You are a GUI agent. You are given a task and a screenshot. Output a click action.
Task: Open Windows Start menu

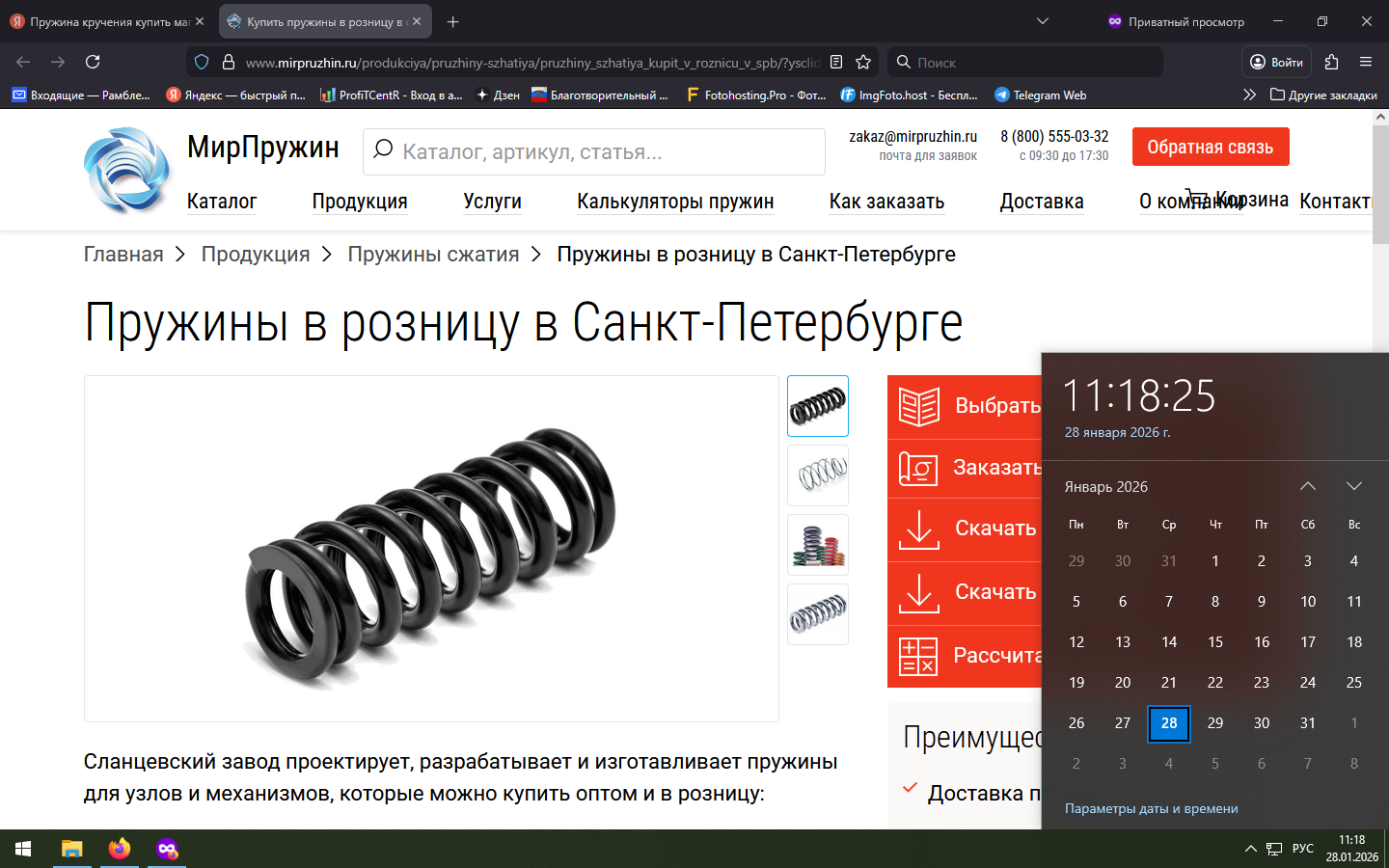tap(23, 849)
